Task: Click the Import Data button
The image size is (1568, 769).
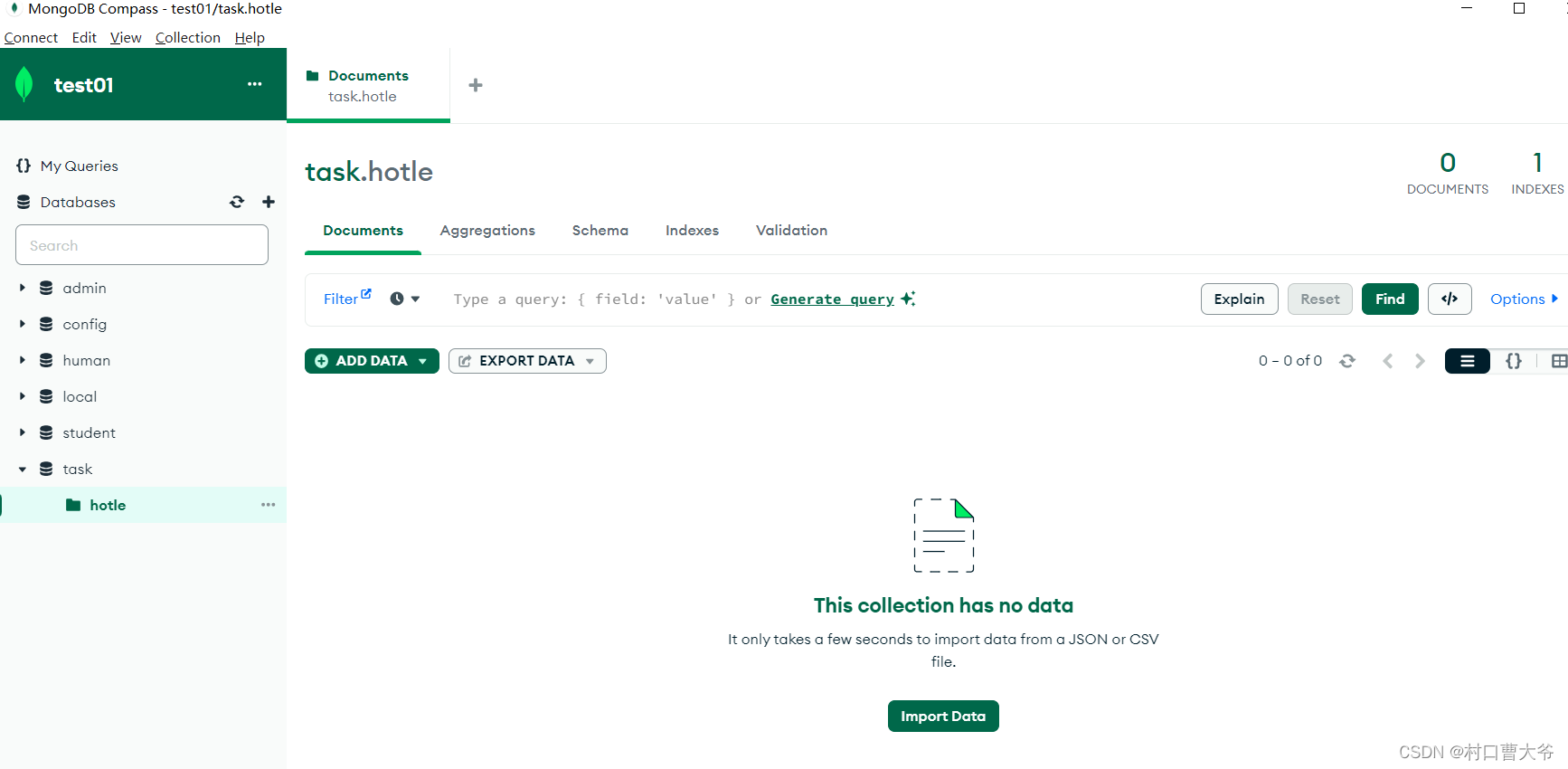Action: click(943, 716)
